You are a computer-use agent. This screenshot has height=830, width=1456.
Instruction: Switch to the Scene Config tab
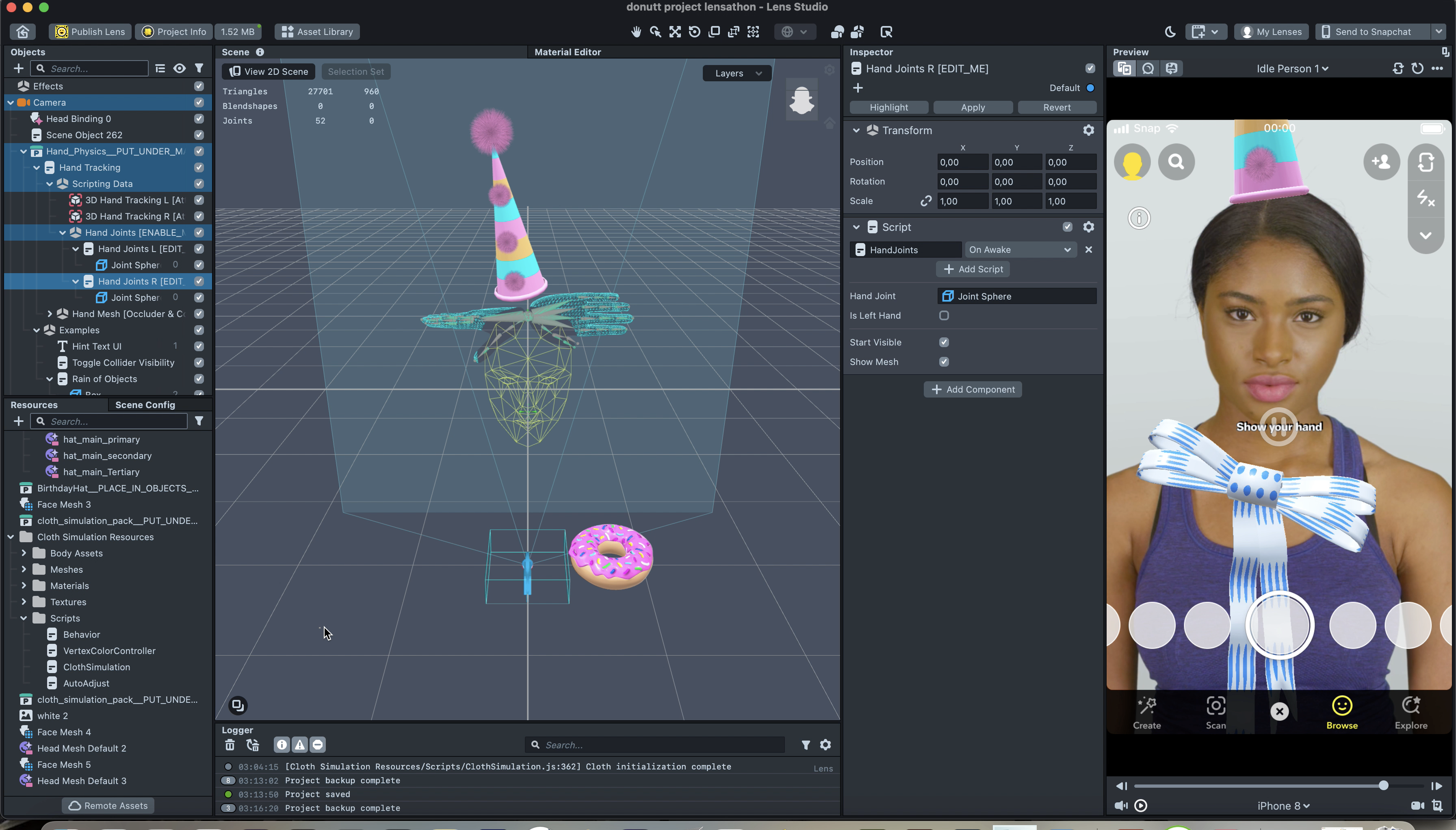145,405
